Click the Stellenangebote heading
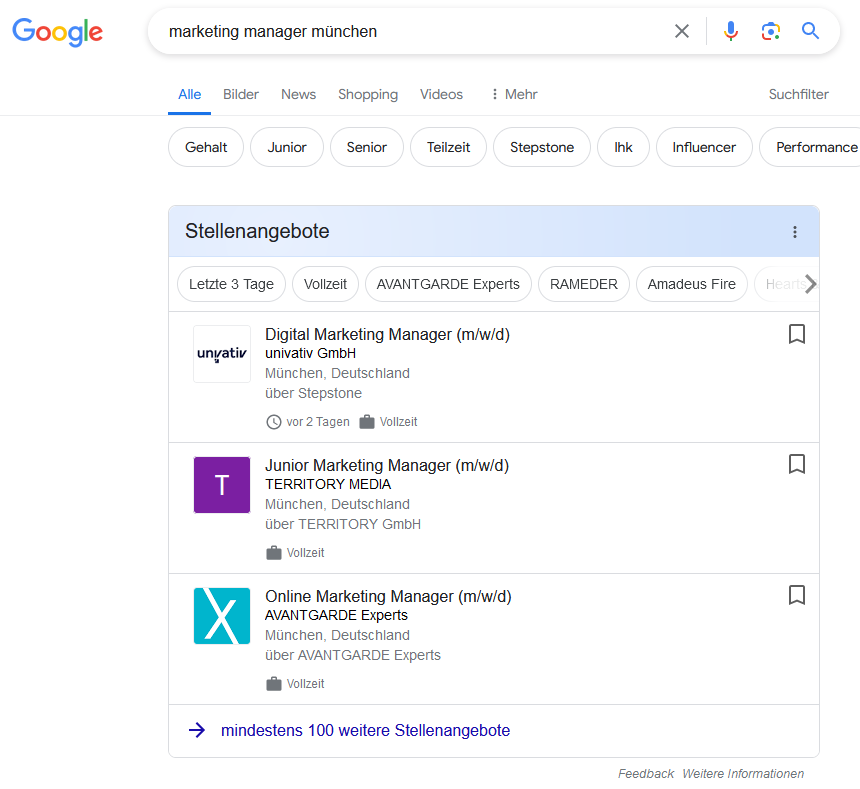Screen dimensions: 860x789 (x=257, y=231)
